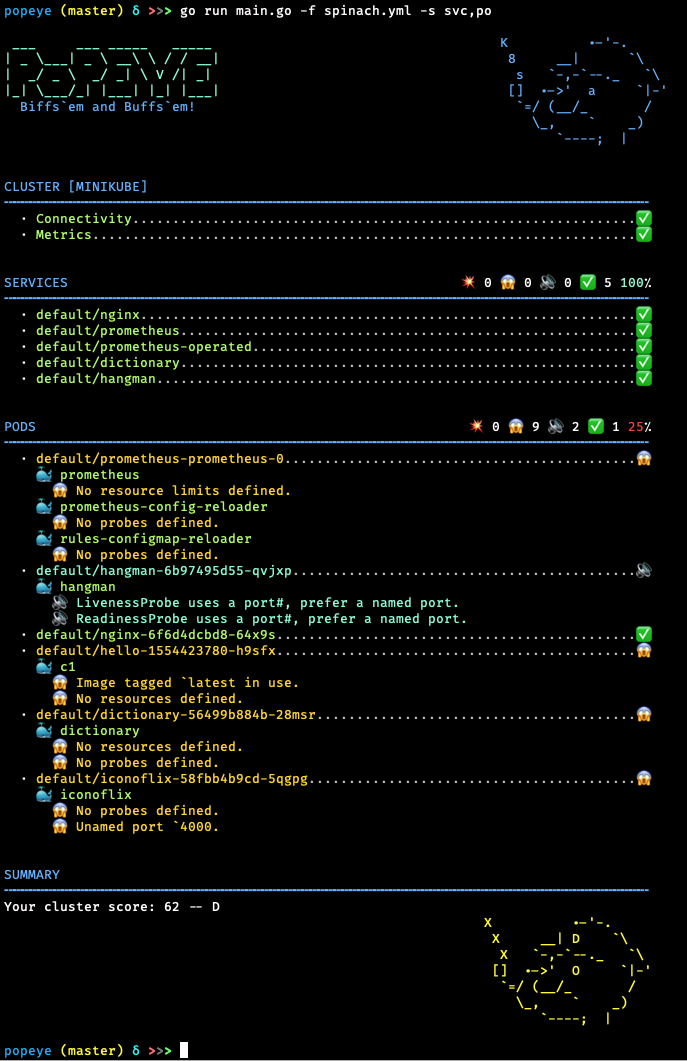687x1061 pixels.
Task: Click the CLUSTER [MINIKUBE] heading
Action: [76, 186]
